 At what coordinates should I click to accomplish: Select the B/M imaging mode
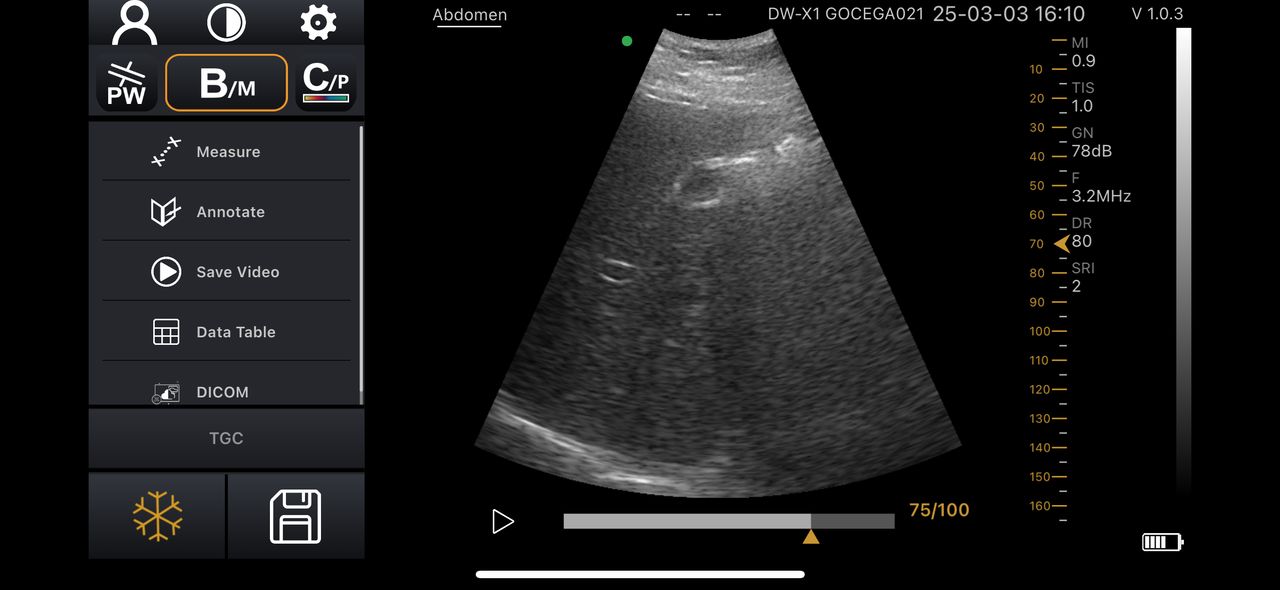click(x=226, y=83)
